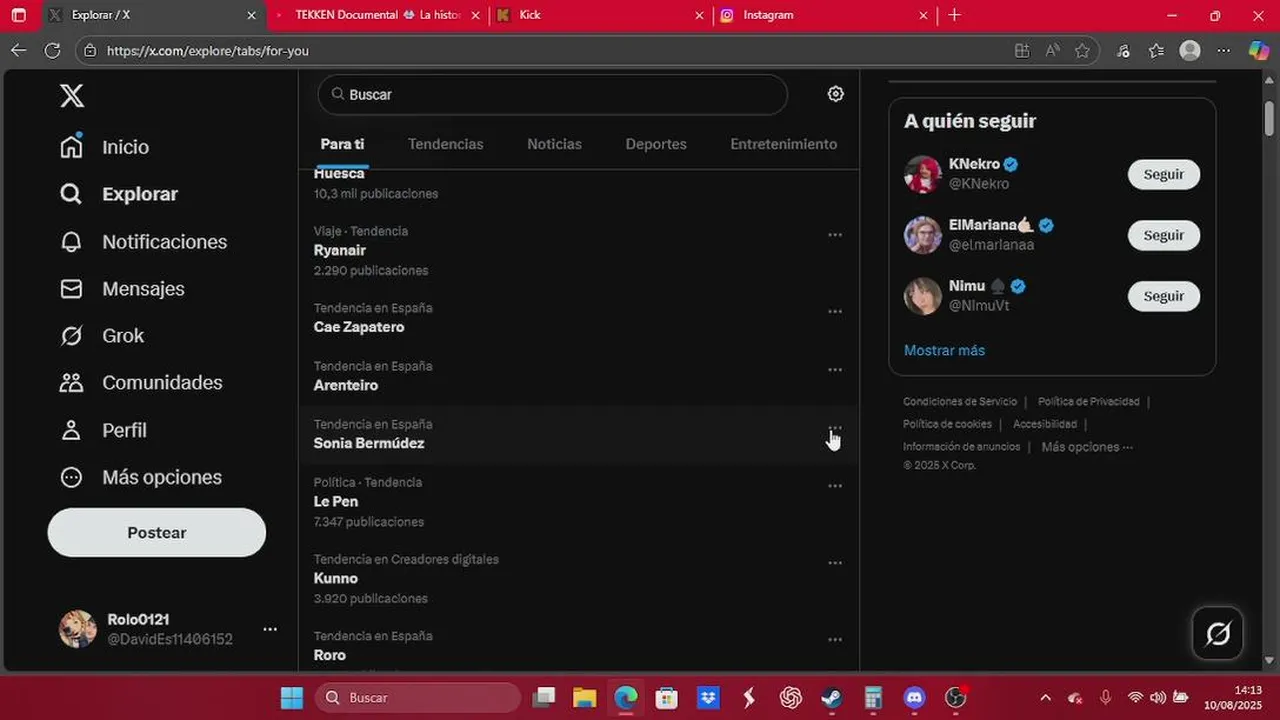
Task: Open the volume icon in the system tray
Action: click(1158, 697)
